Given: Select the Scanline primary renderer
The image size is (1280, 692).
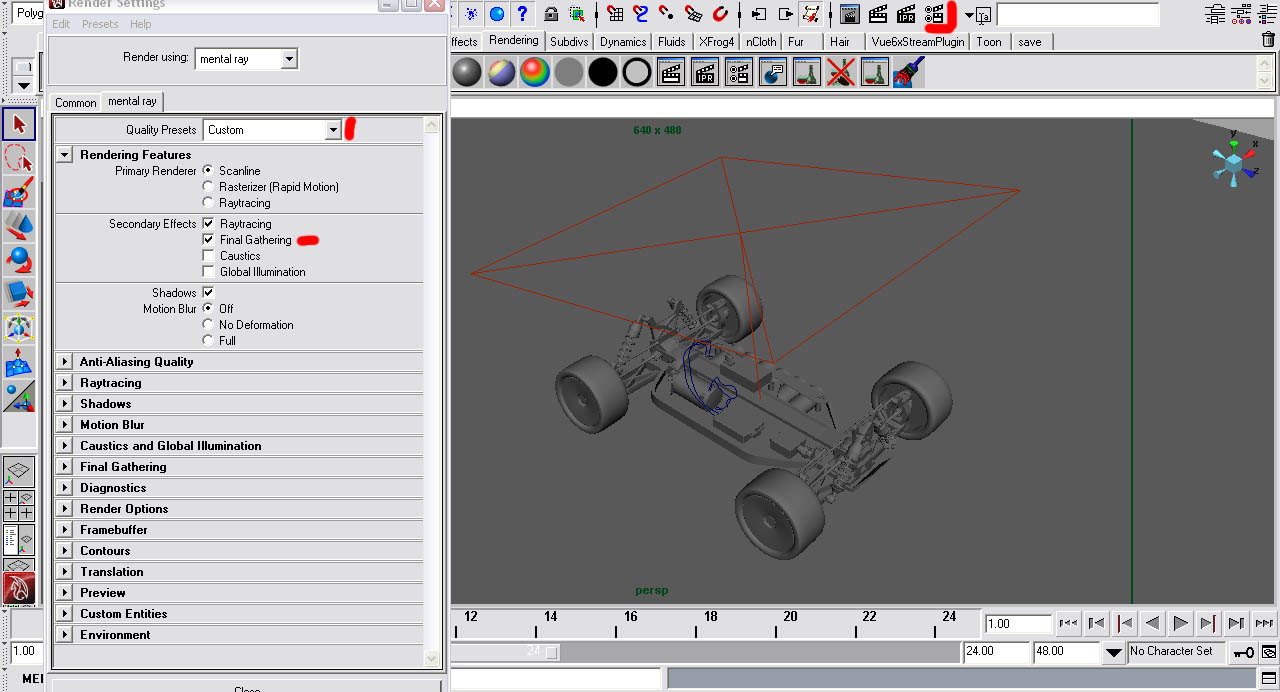Looking at the screenshot, I should 208,171.
